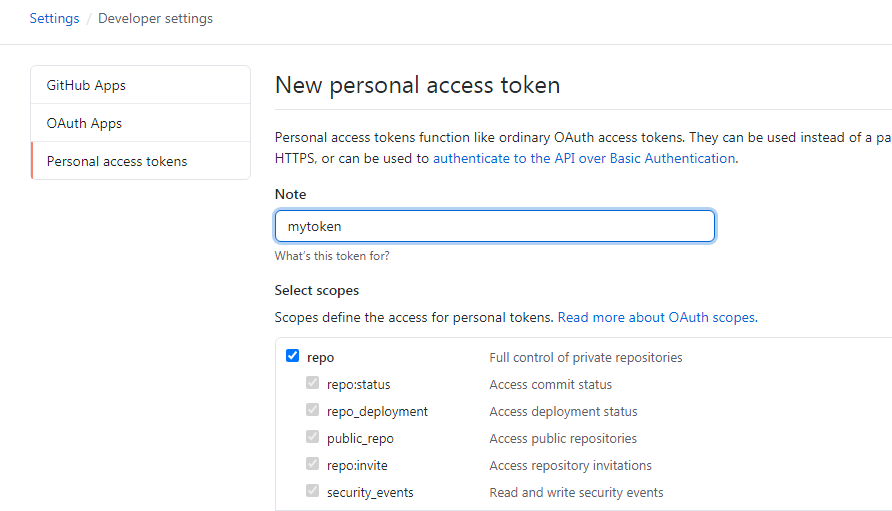
Task: Open OAuth Apps in sidebar
Action: [84, 123]
